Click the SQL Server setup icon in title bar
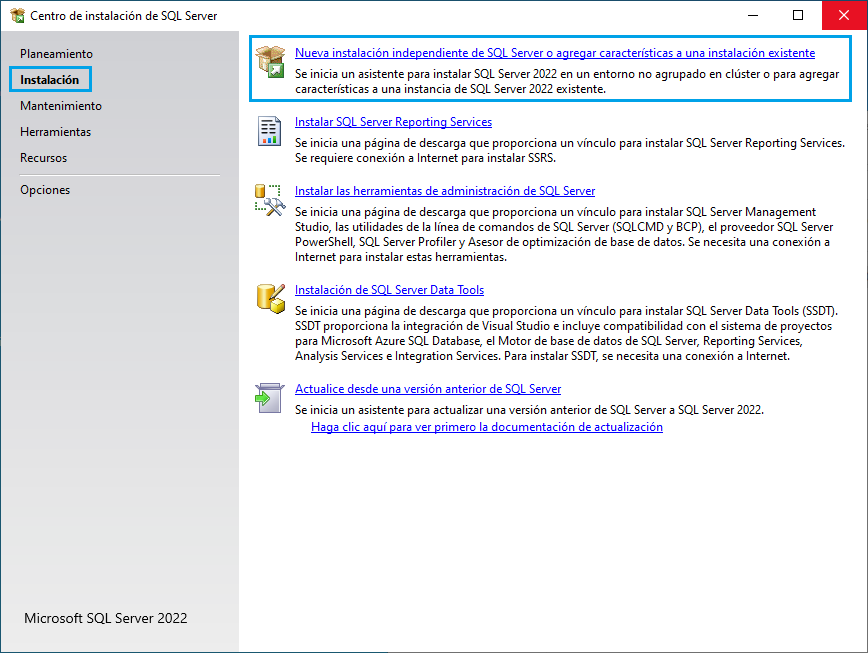868x653 pixels. point(17,16)
